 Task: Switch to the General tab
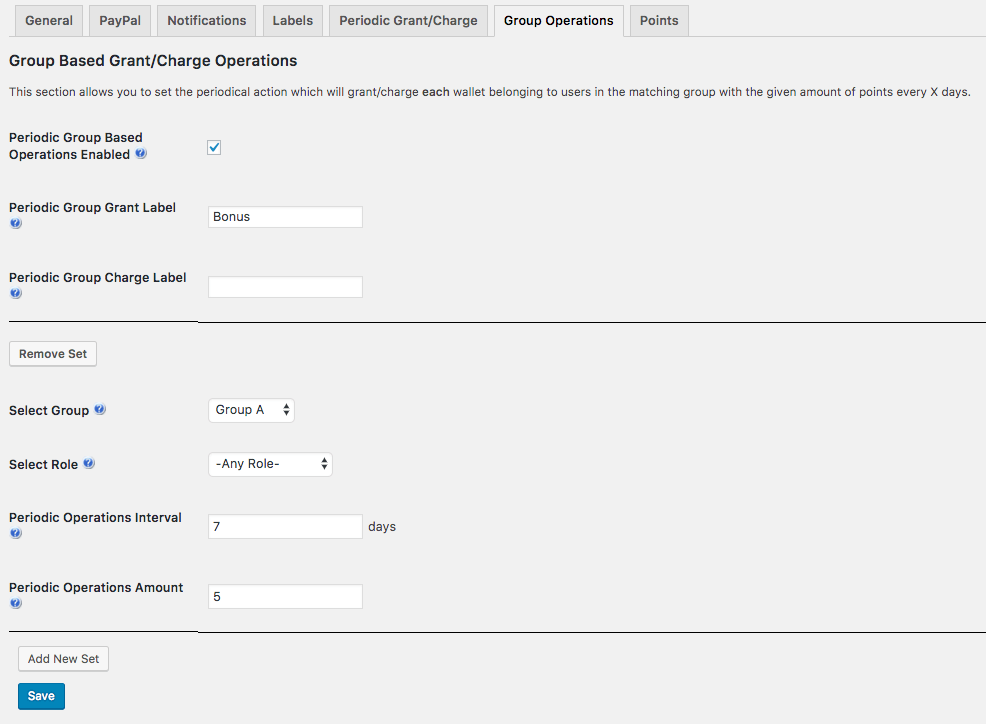pyautogui.click(x=49, y=21)
